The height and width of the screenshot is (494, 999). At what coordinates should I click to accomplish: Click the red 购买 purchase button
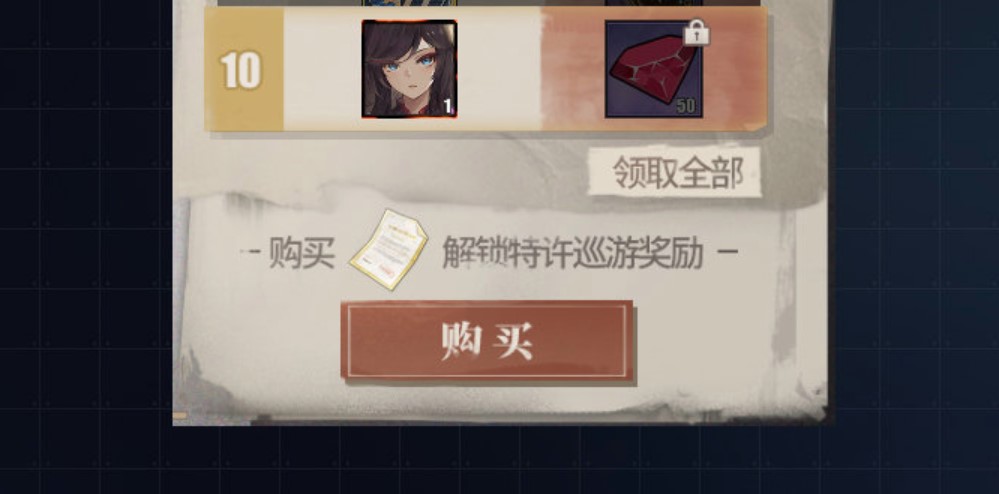click(487, 340)
